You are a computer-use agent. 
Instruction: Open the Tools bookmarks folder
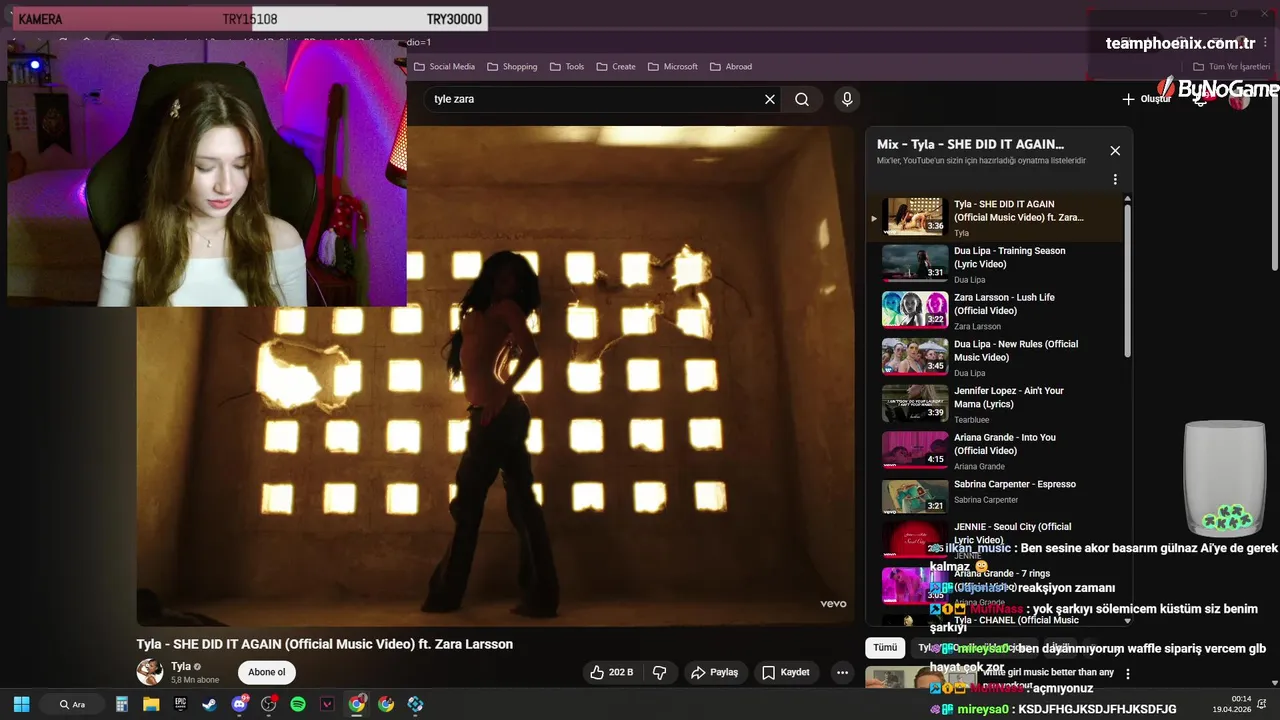point(566,67)
